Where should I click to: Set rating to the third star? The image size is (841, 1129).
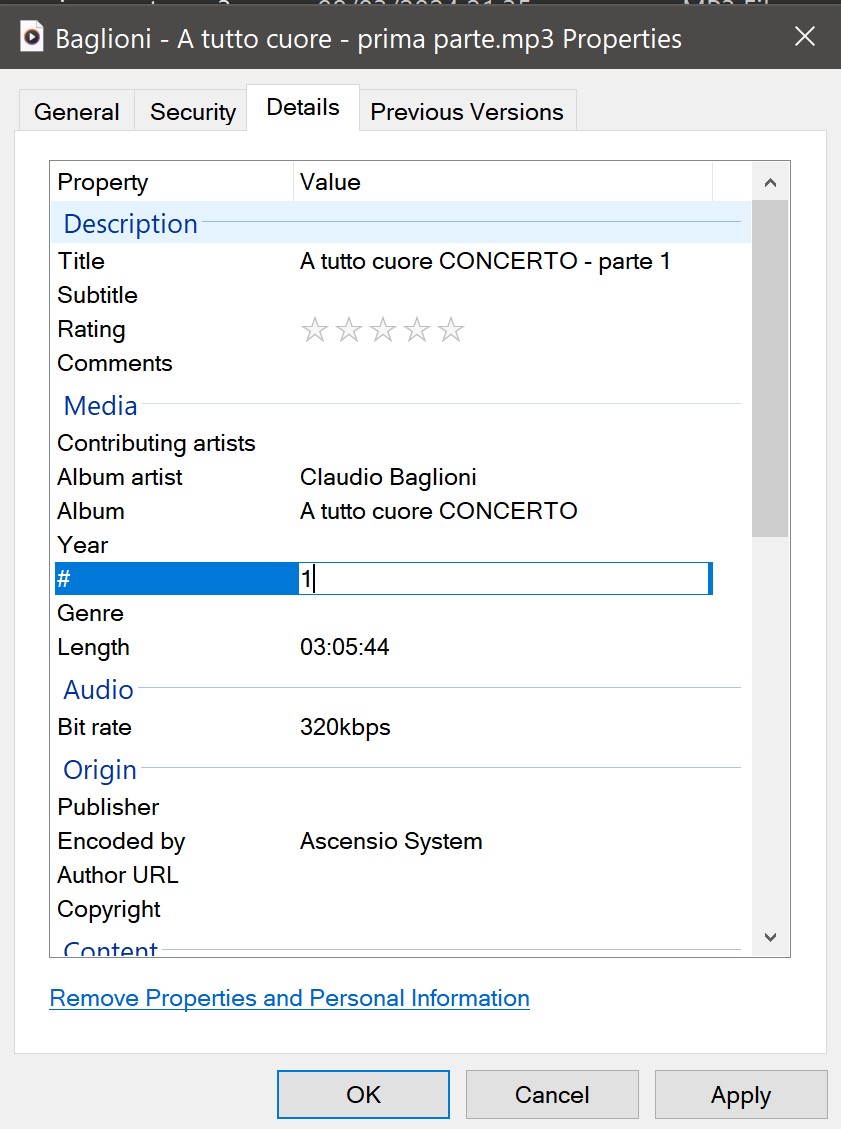tap(383, 330)
